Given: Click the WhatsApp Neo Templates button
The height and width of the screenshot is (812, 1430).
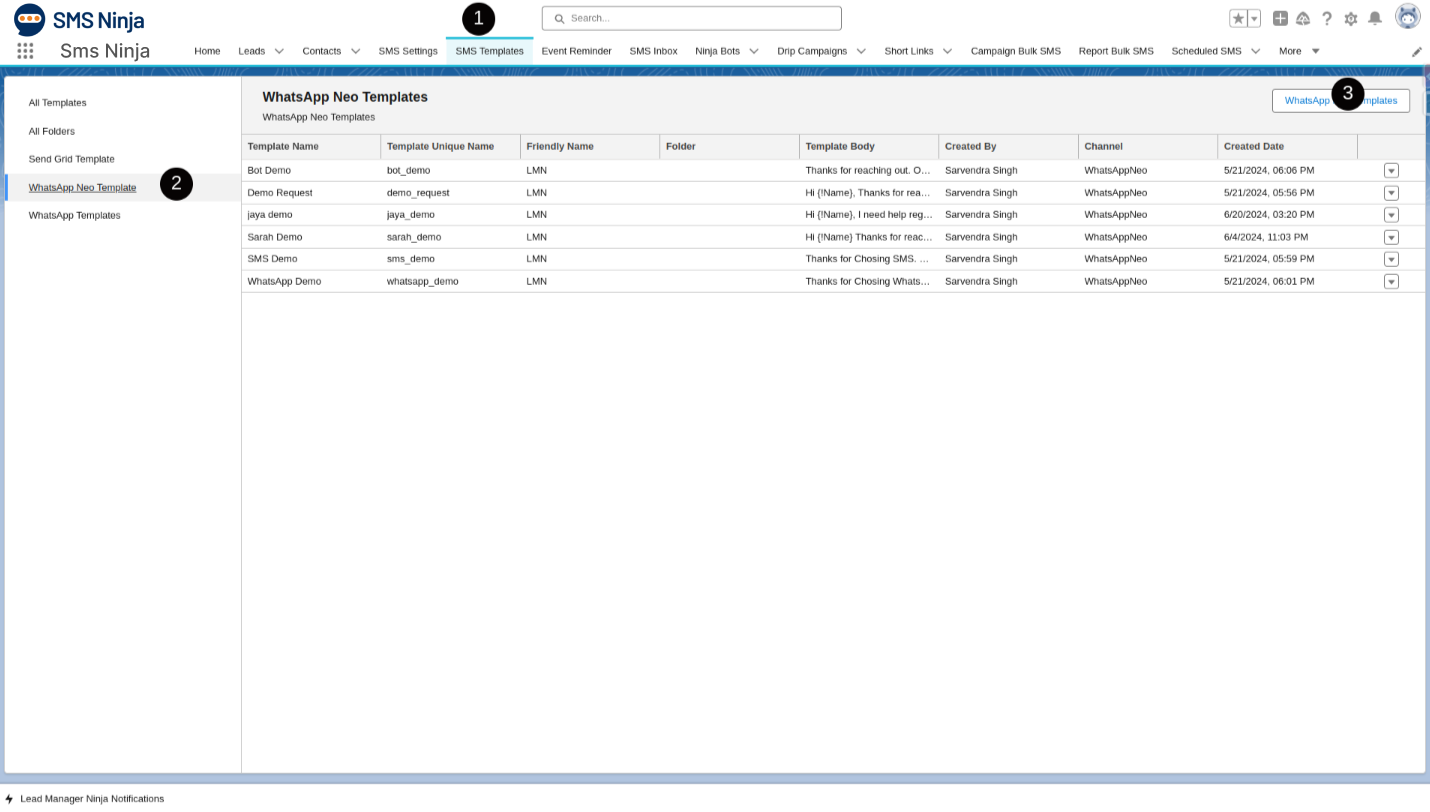Looking at the screenshot, I should (1341, 101).
